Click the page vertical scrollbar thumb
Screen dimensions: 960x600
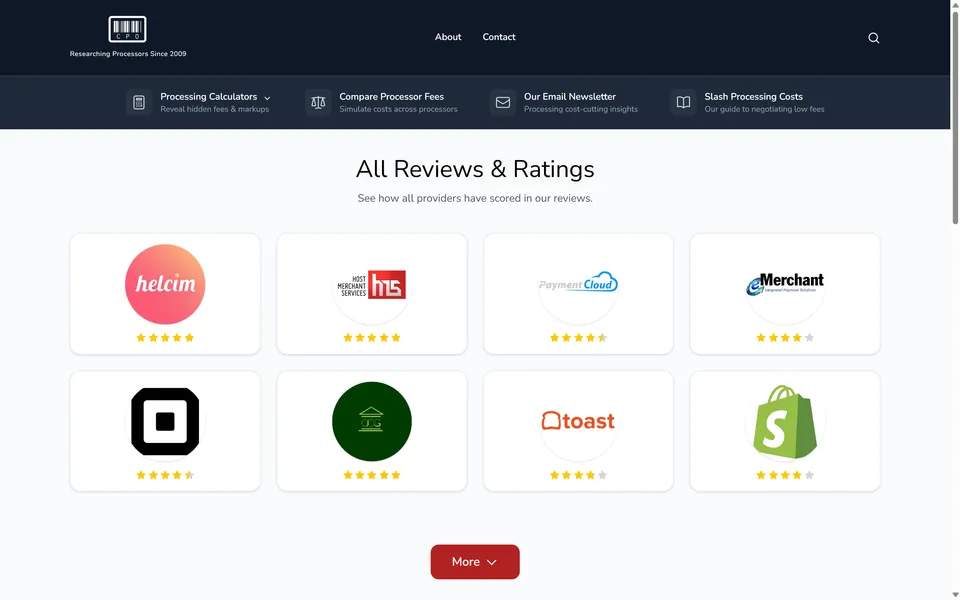954,116
